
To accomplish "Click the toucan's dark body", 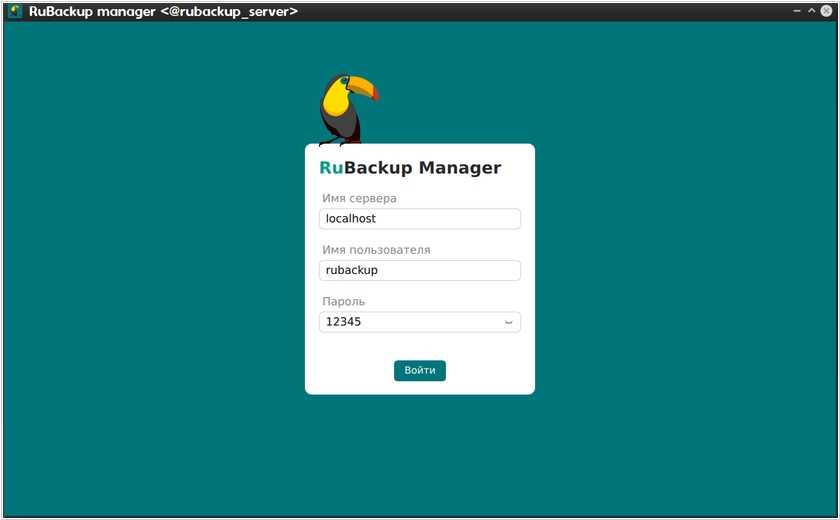I will (x=338, y=118).
